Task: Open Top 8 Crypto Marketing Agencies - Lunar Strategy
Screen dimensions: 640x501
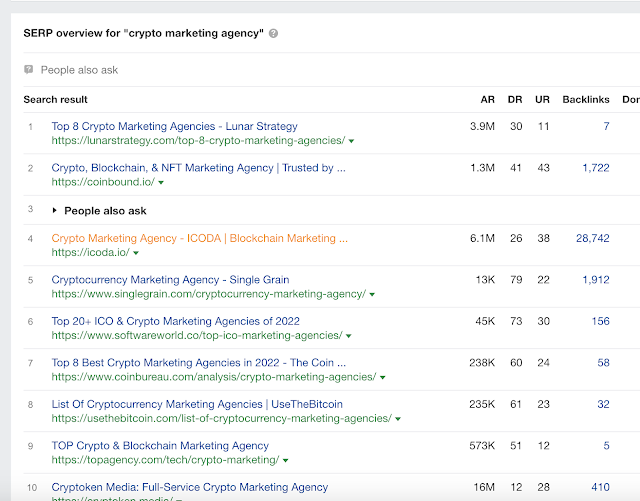Action: coord(174,126)
